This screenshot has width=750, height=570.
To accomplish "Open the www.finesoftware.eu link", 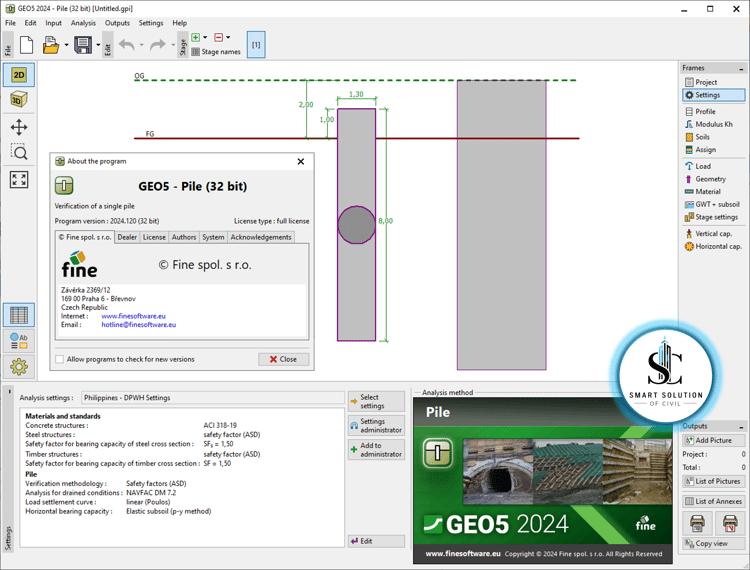I will 133,316.
